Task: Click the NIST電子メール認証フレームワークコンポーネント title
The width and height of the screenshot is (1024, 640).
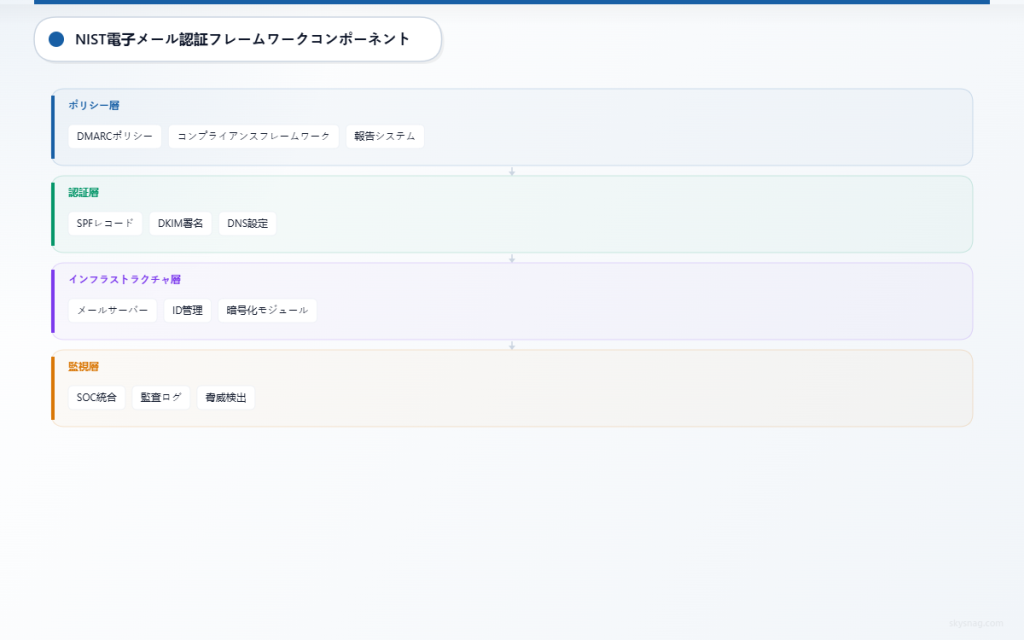Action: 242,39
